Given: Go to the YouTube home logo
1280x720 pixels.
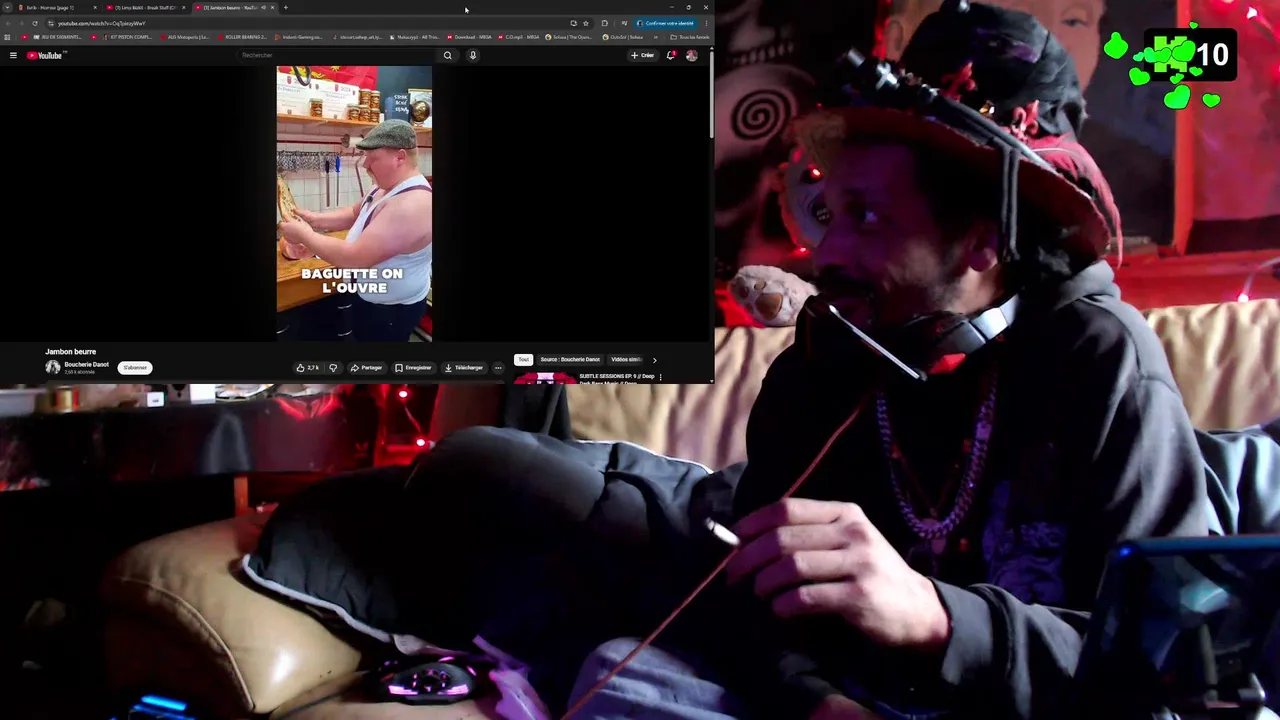Looking at the screenshot, I should (x=45, y=55).
